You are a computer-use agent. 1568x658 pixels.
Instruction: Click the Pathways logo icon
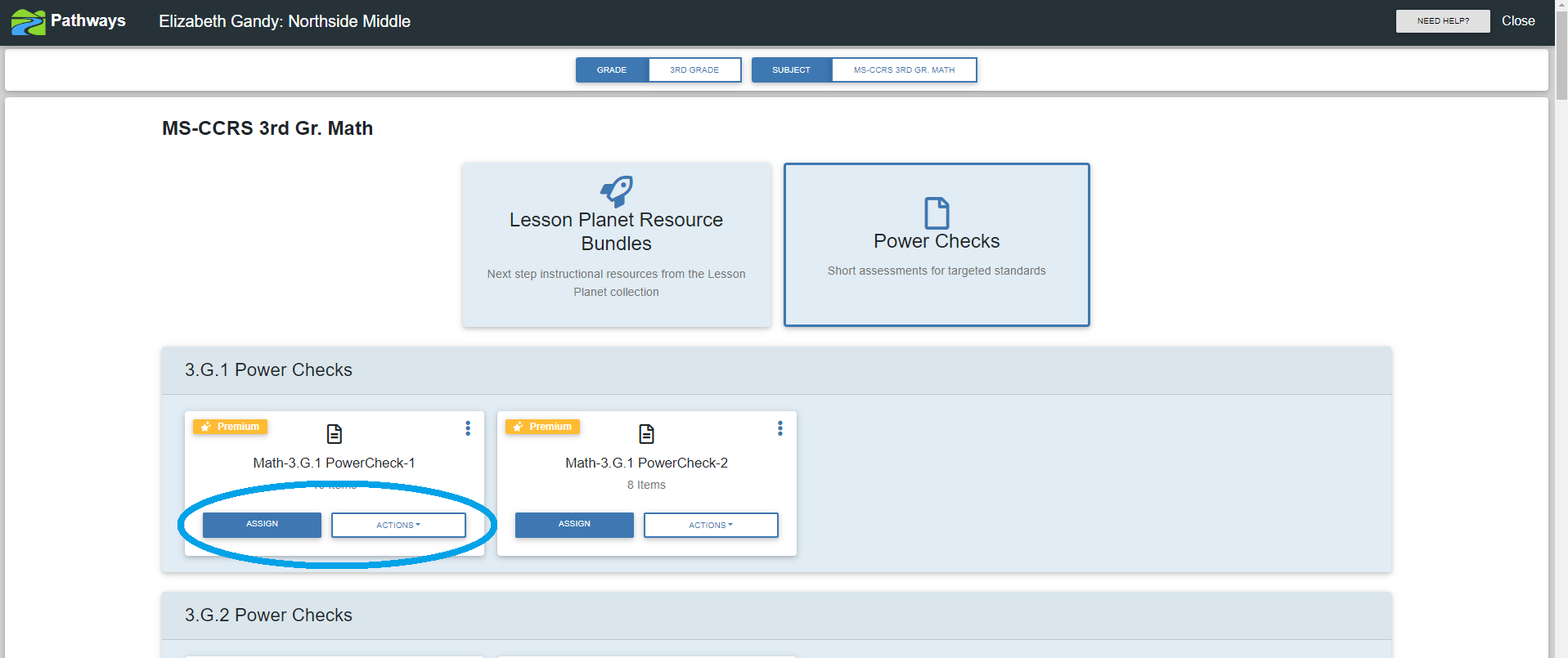coord(28,22)
